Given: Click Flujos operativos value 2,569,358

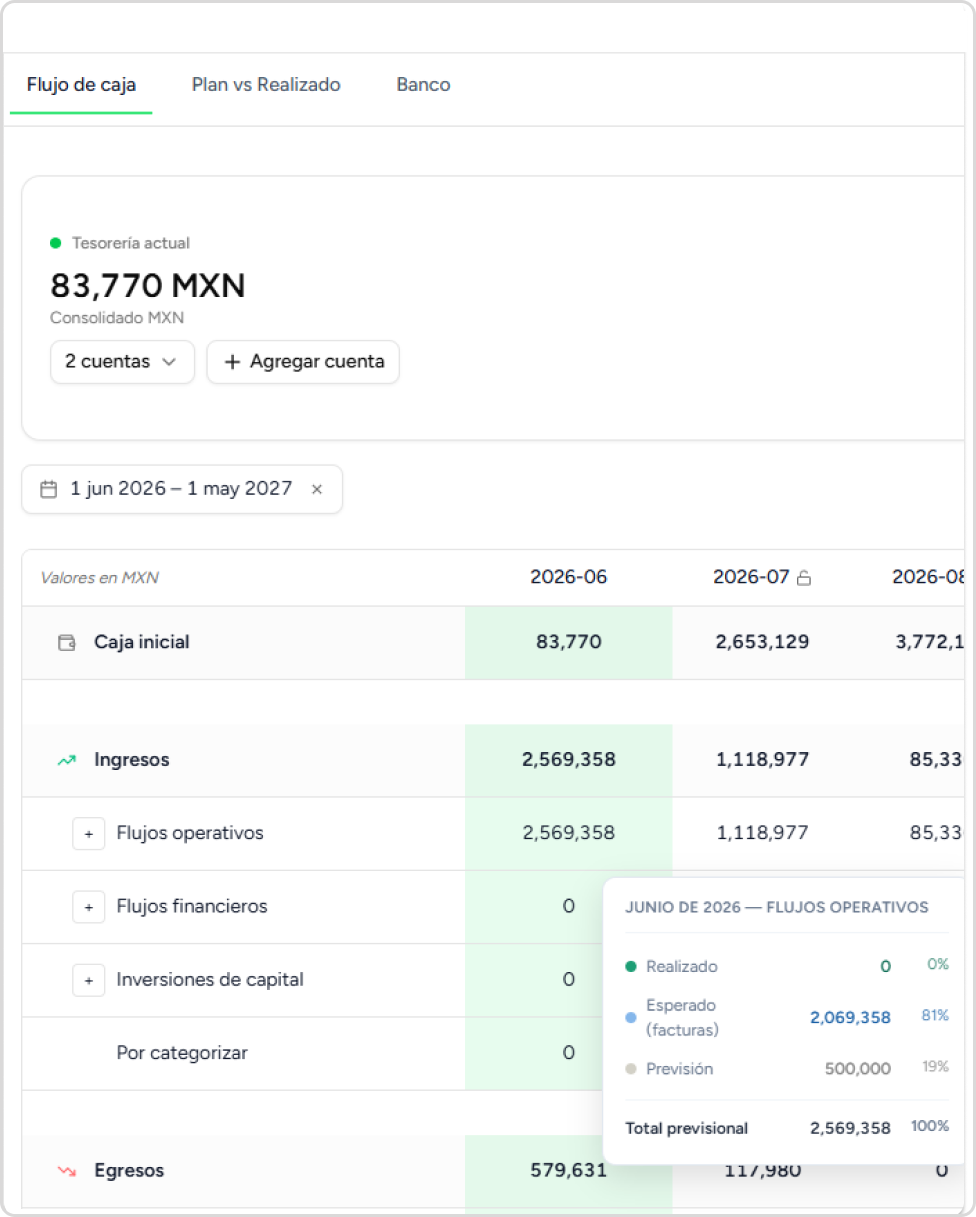Looking at the screenshot, I should [x=568, y=833].
